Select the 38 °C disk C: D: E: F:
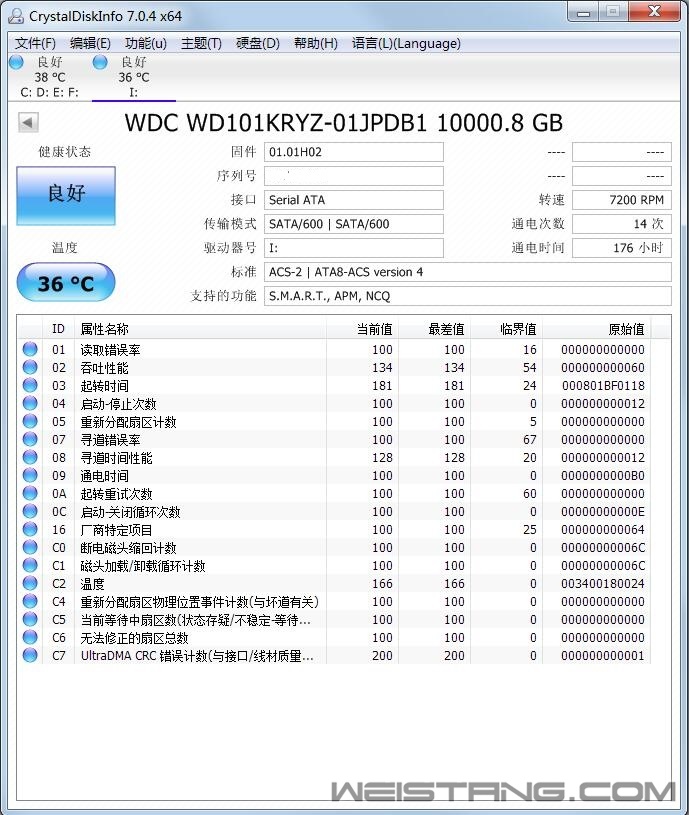Screen dimensions: 689x815 [49, 77]
